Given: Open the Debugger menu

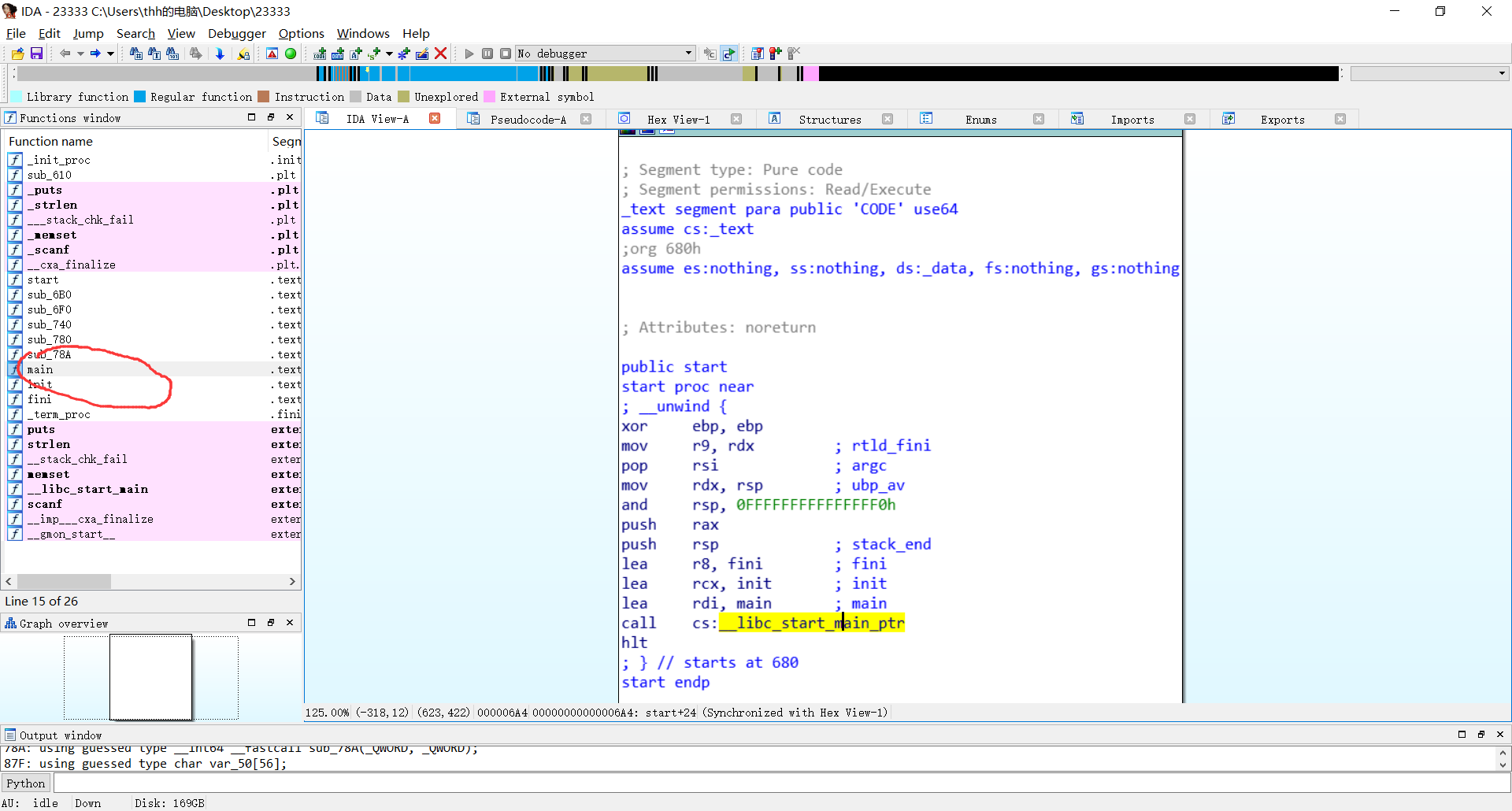Looking at the screenshot, I should [x=237, y=33].
